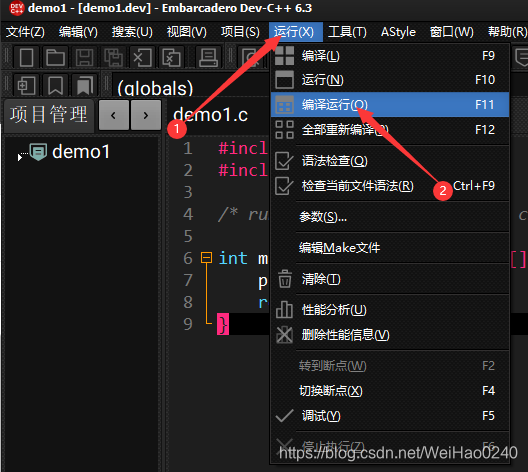Click the right arrow tab scroll button
The height and width of the screenshot is (472, 528).
145,115
